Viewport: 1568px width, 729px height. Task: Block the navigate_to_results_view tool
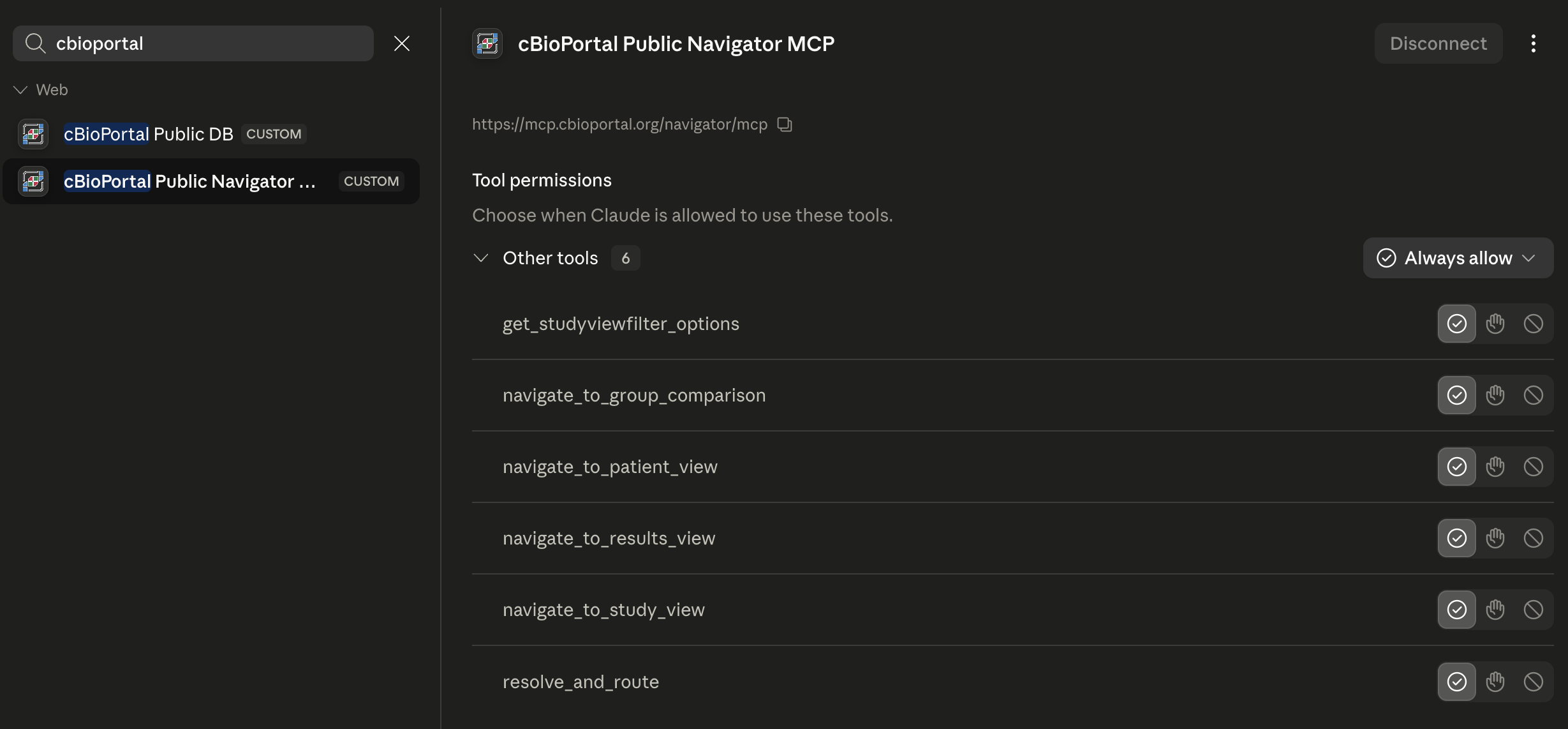[x=1534, y=538]
